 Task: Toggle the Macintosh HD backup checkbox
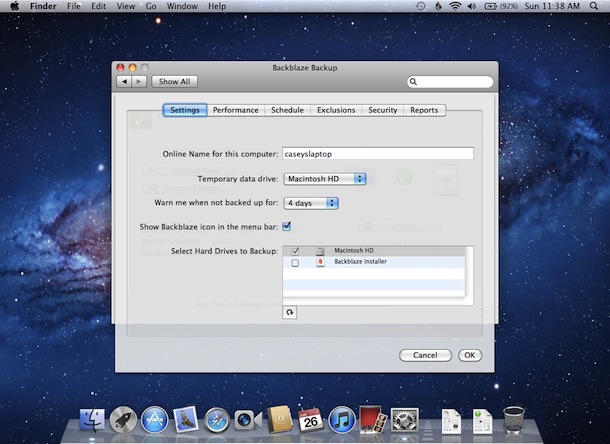[x=295, y=250]
